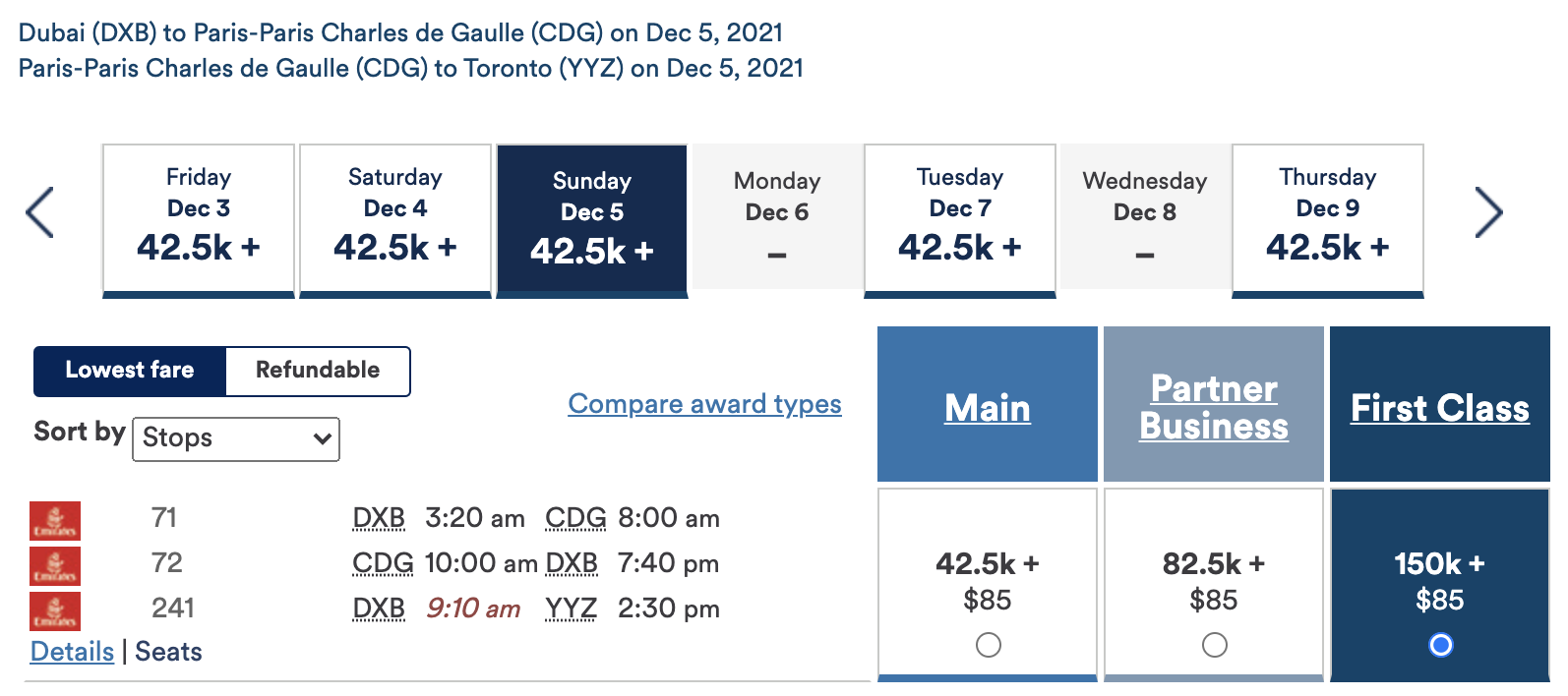Choose the Saturday Dec 4 date tab
Viewport: 1568px width, 696px height.
pyautogui.click(x=395, y=218)
